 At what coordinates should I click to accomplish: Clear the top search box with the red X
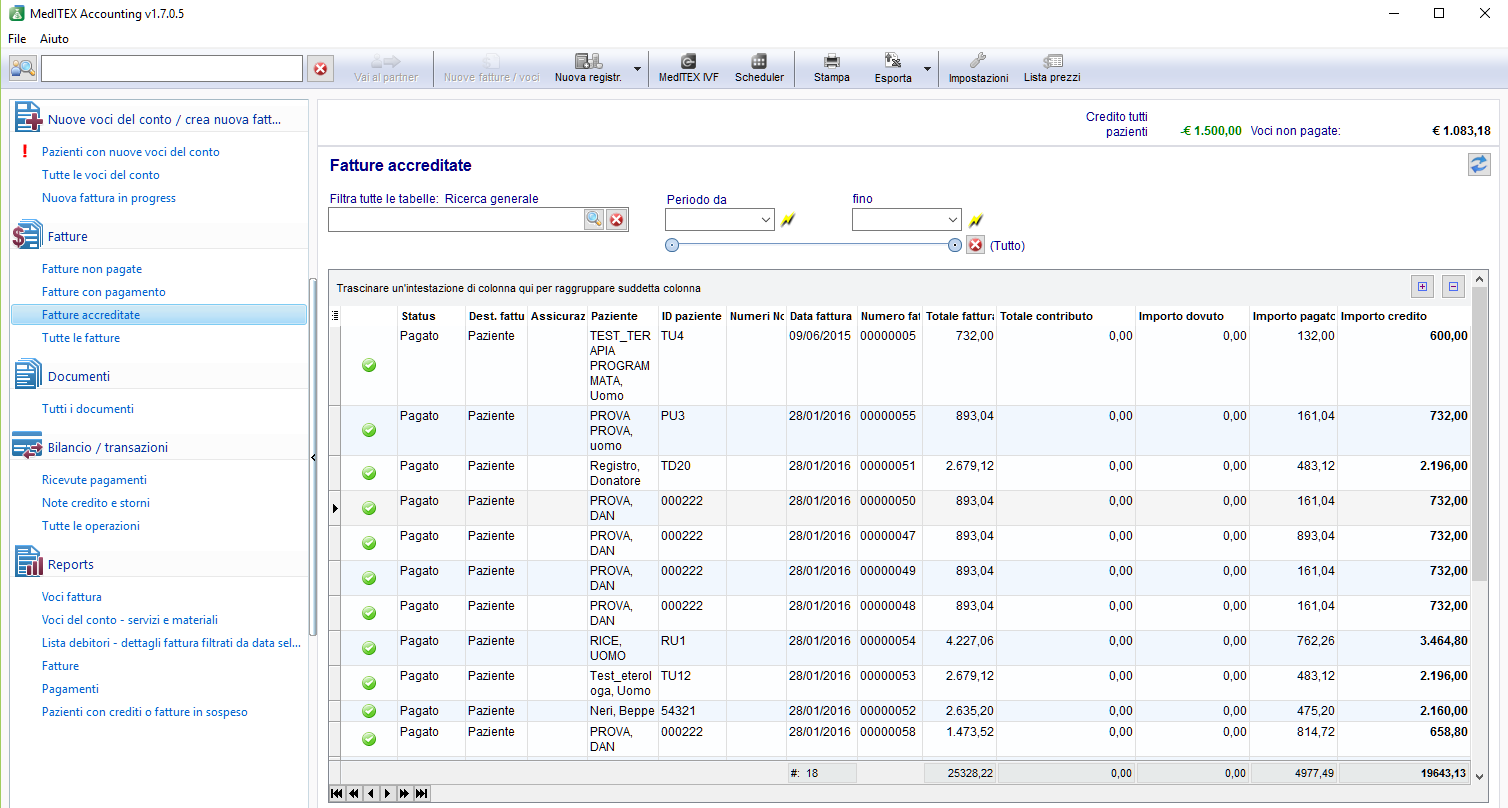pyautogui.click(x=320, y=68)
